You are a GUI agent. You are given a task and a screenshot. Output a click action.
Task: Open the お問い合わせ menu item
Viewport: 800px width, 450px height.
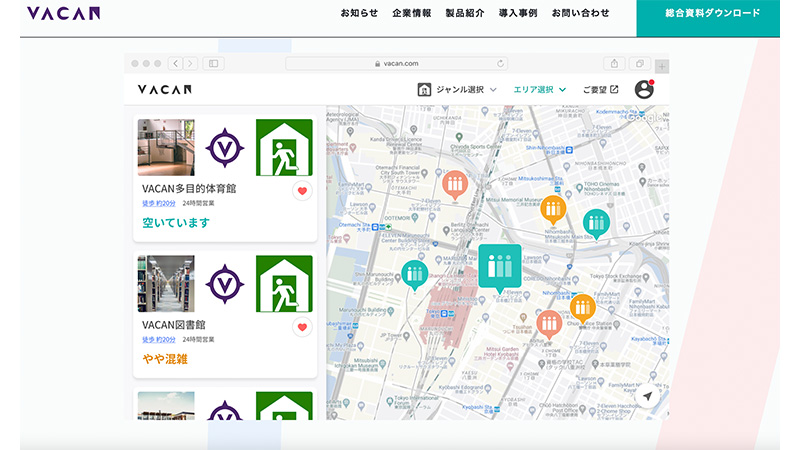[581, 13]
